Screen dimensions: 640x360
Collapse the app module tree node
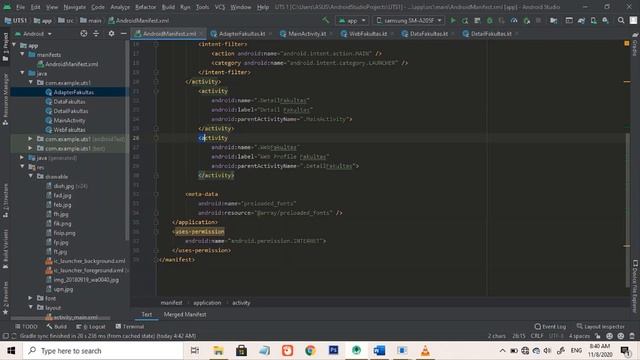click(x=15, y=45)
